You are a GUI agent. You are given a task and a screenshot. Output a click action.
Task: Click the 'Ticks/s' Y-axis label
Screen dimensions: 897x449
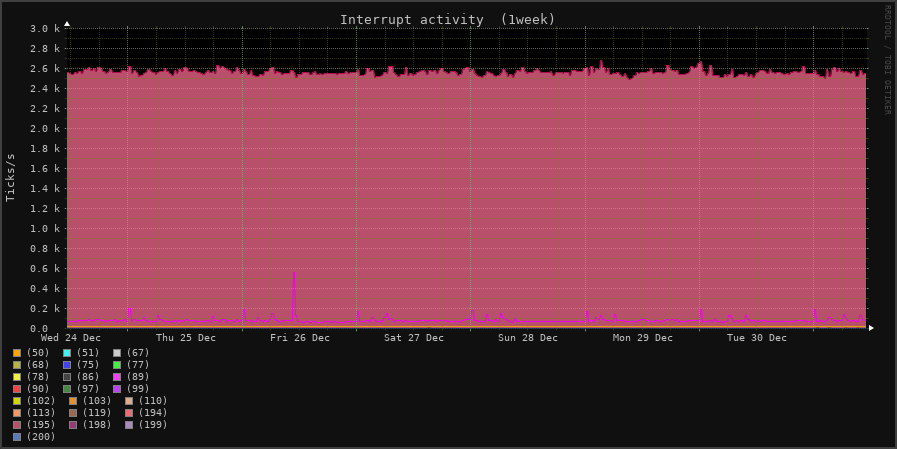click(11, 177)
